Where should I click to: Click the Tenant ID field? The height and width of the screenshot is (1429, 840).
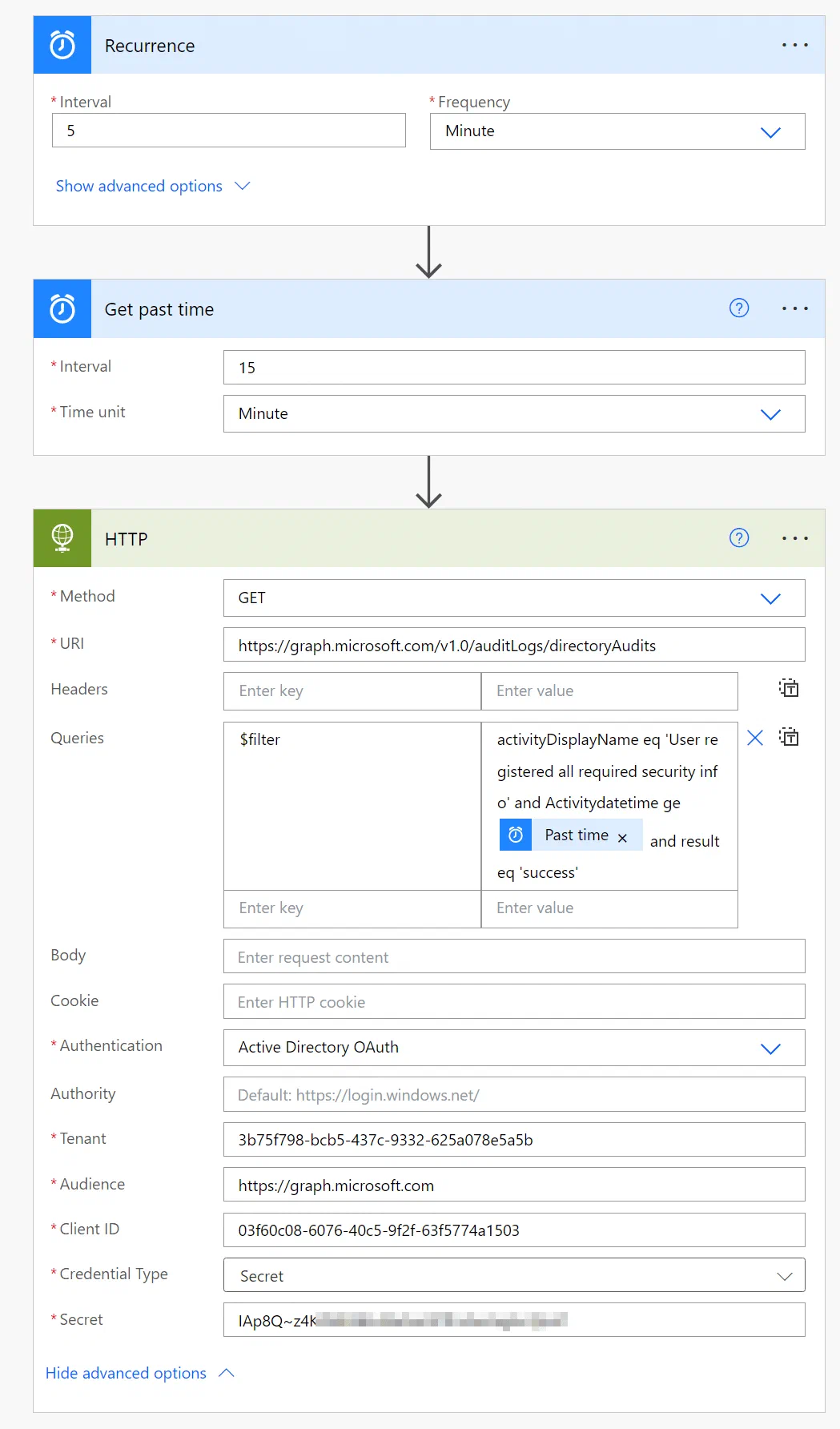click(514, 1139)
